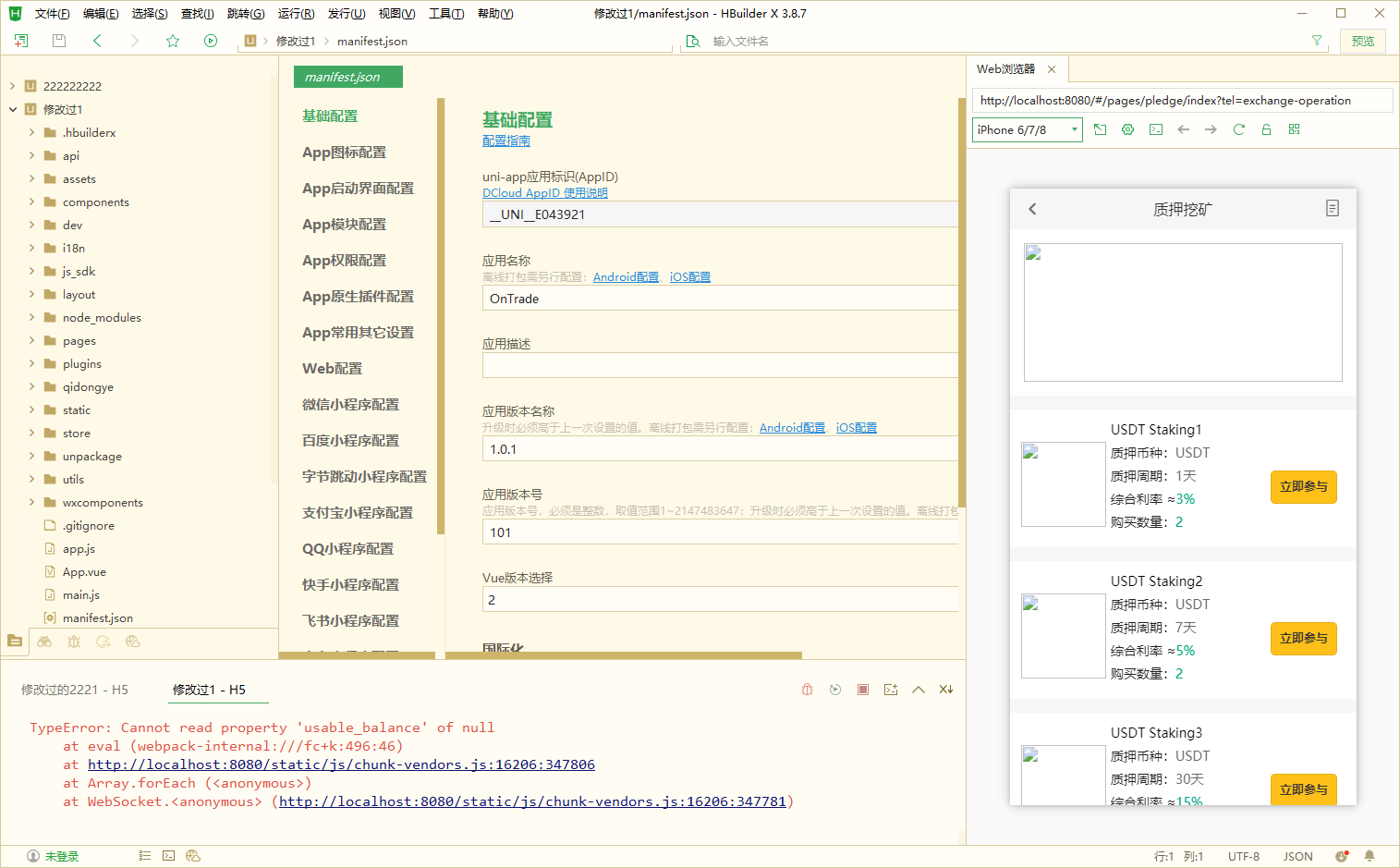Click the project explorer folder icon at bottom
The image size is (1400, 868).
point(15,641)
